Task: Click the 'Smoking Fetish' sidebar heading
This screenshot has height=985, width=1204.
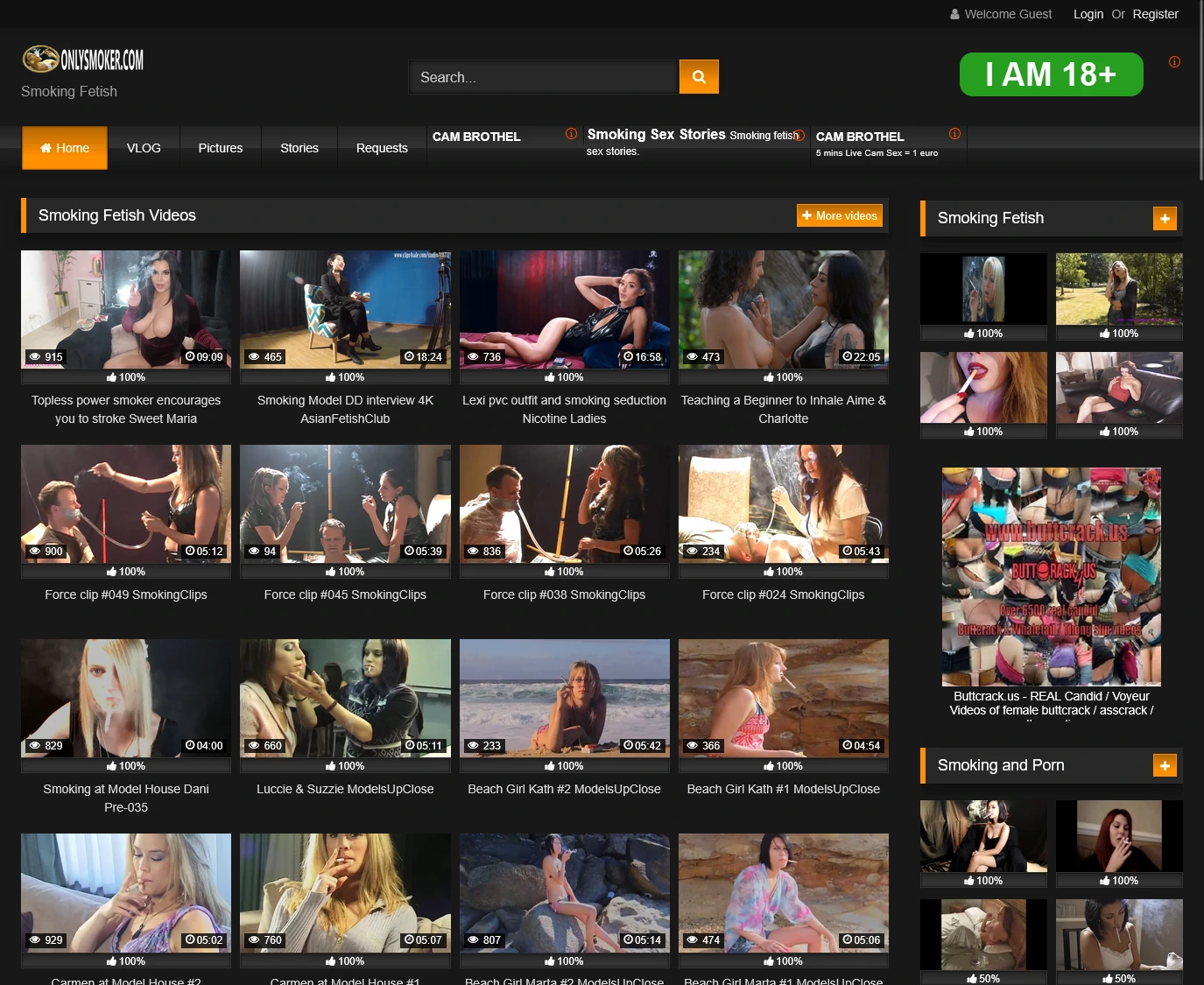Action: click(990, 218)
